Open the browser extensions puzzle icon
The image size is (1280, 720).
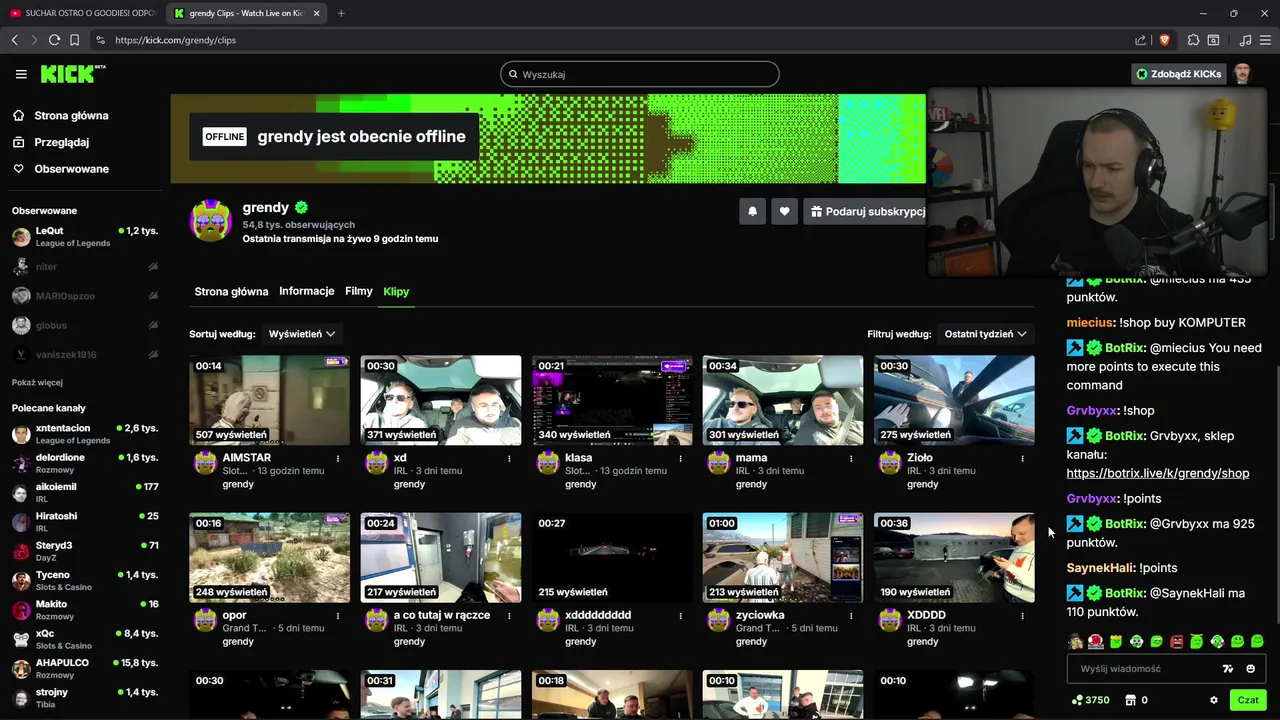[x=1193, y=40]
